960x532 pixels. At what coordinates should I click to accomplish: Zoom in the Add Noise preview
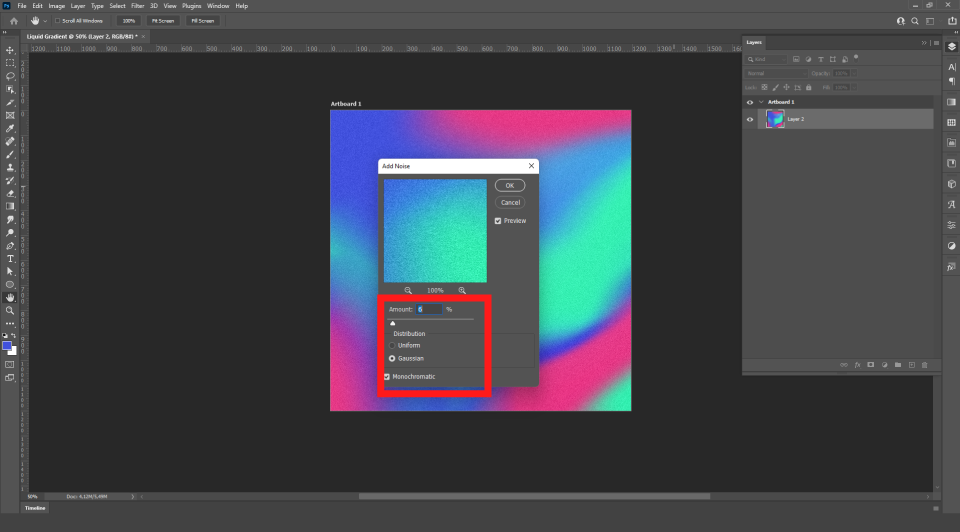click(462, 290)
